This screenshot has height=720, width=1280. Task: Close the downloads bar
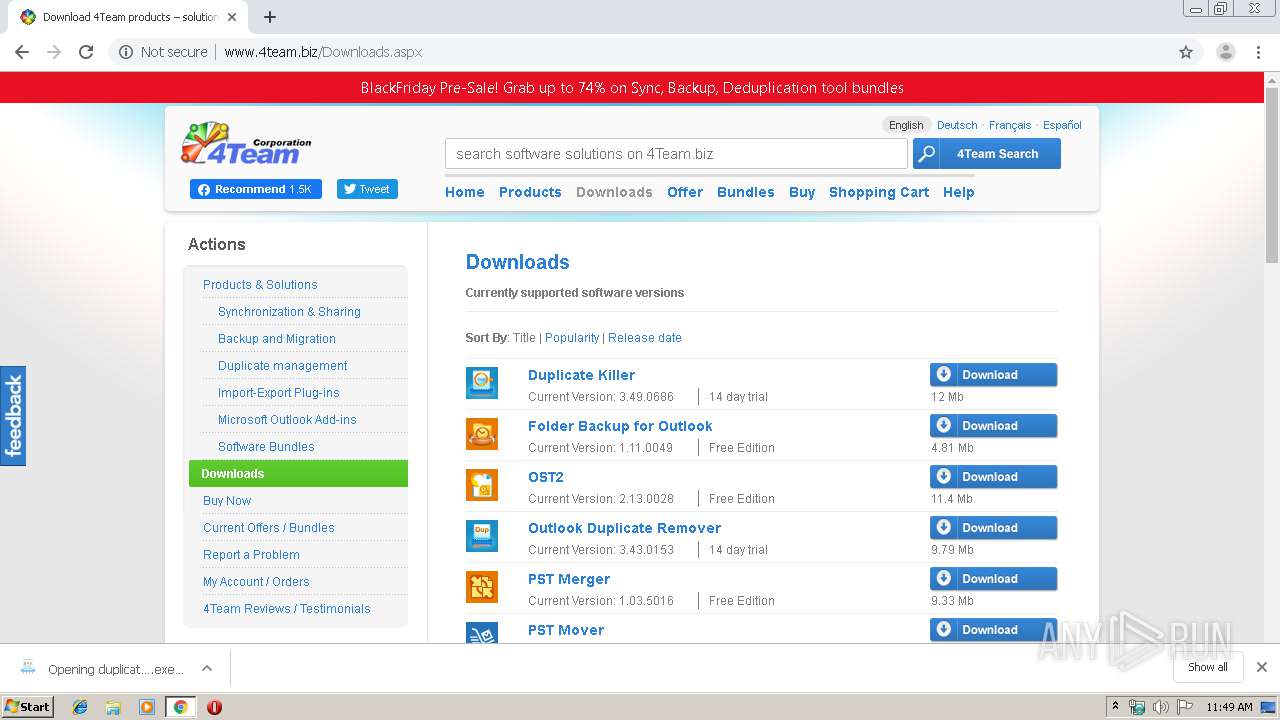click(x=1262, y=667)
